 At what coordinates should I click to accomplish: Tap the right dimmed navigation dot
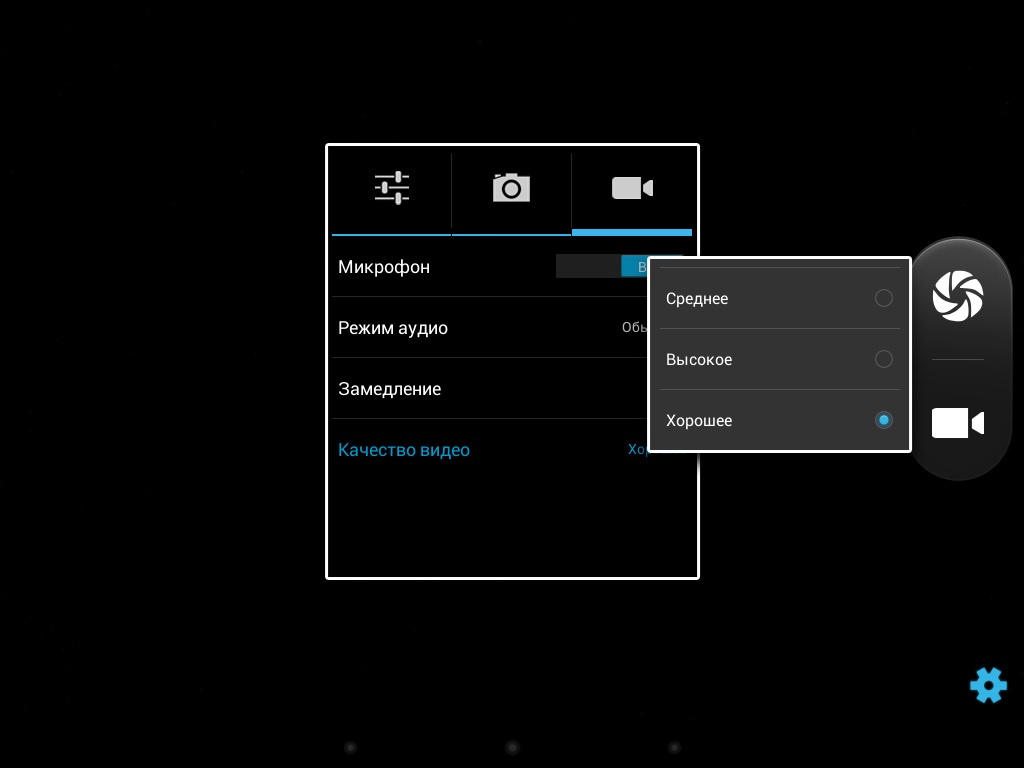pyautogui.click(x=674, y=747)
